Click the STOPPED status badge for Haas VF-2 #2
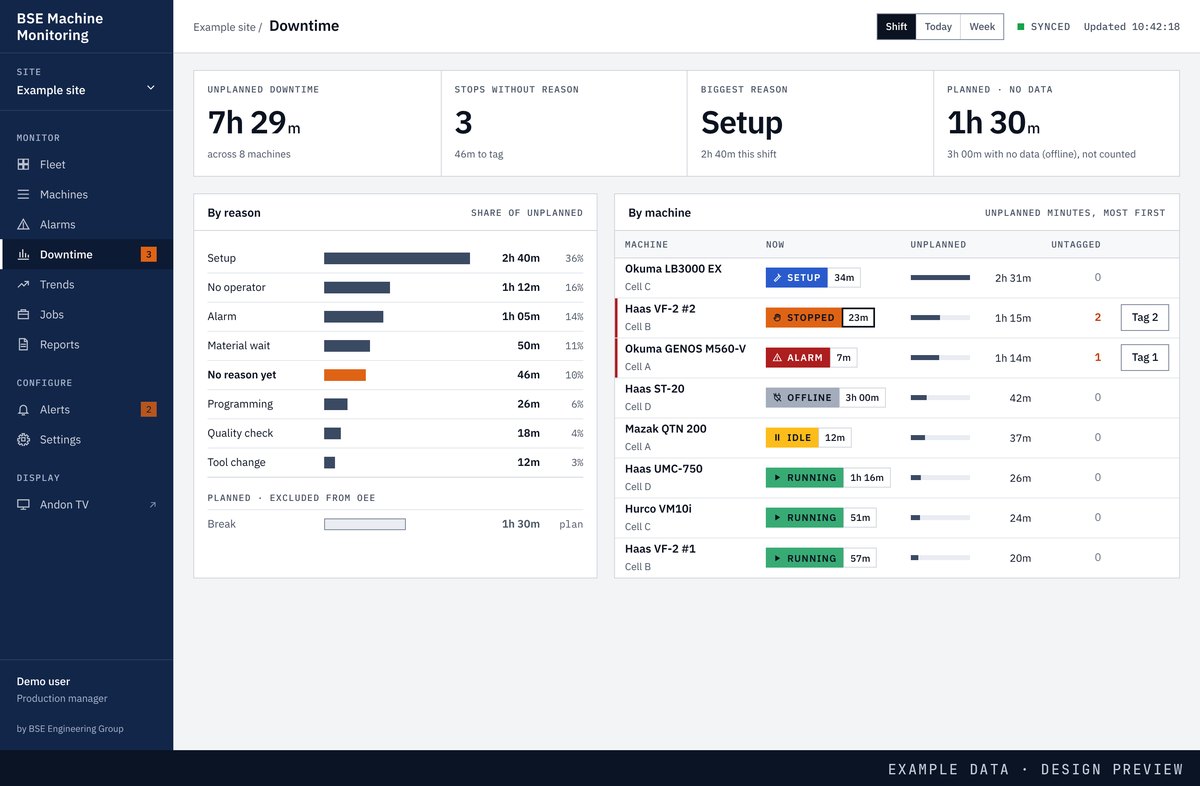The width and height of the screenshot is (1200, 786). click(804, 318)
